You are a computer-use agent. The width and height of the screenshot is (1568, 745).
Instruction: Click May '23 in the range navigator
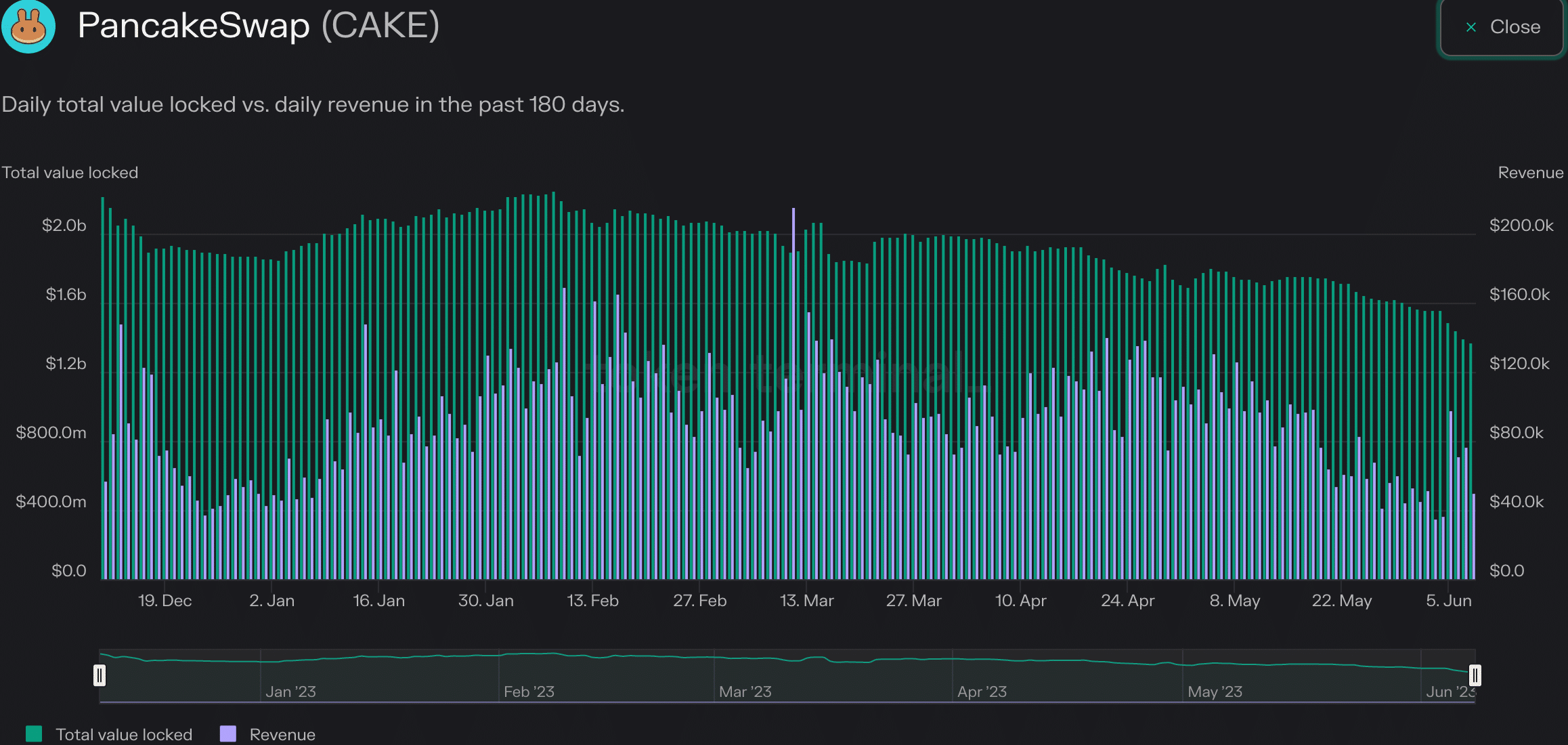pos(1215,691)
